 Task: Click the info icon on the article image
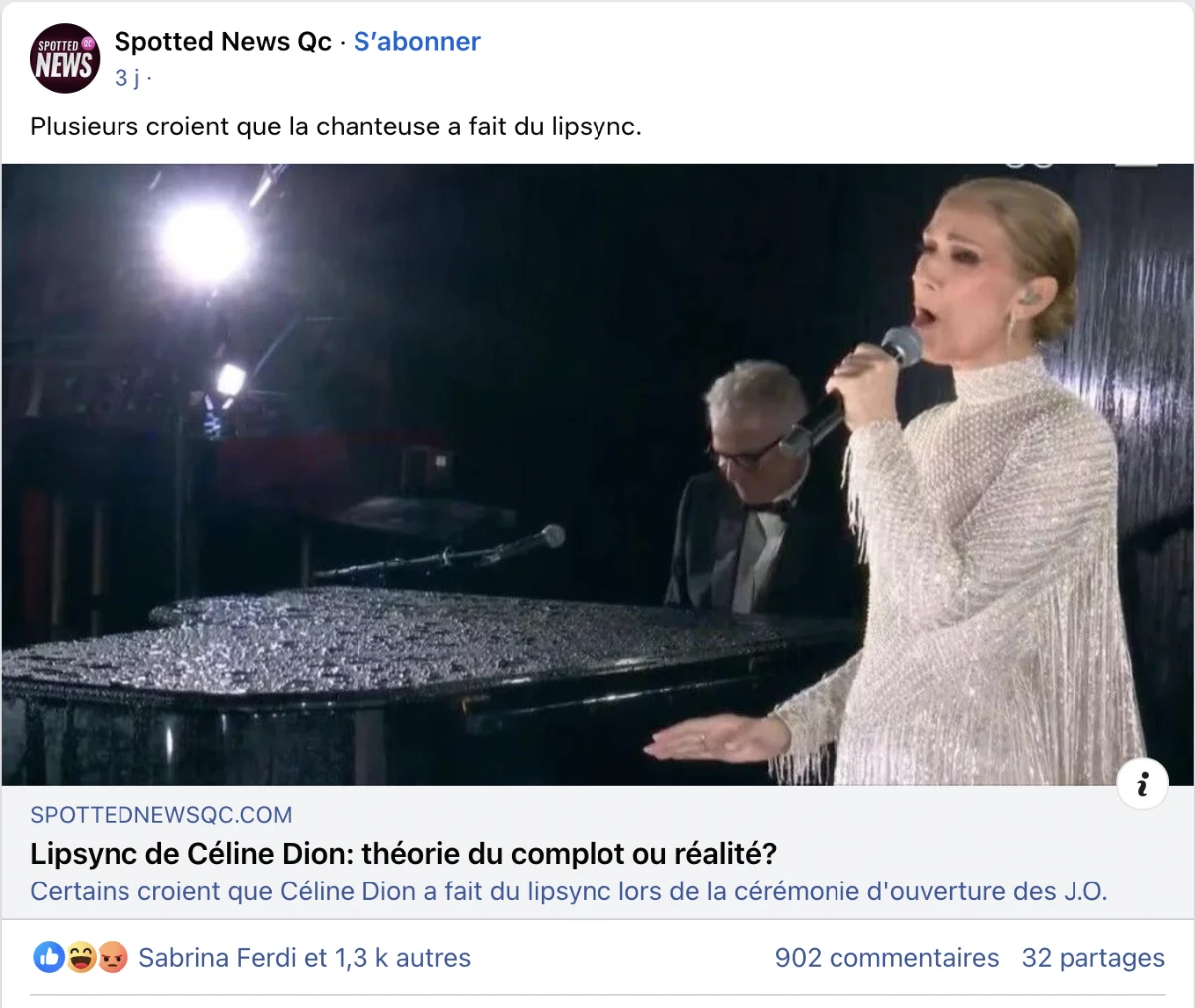1142,784
